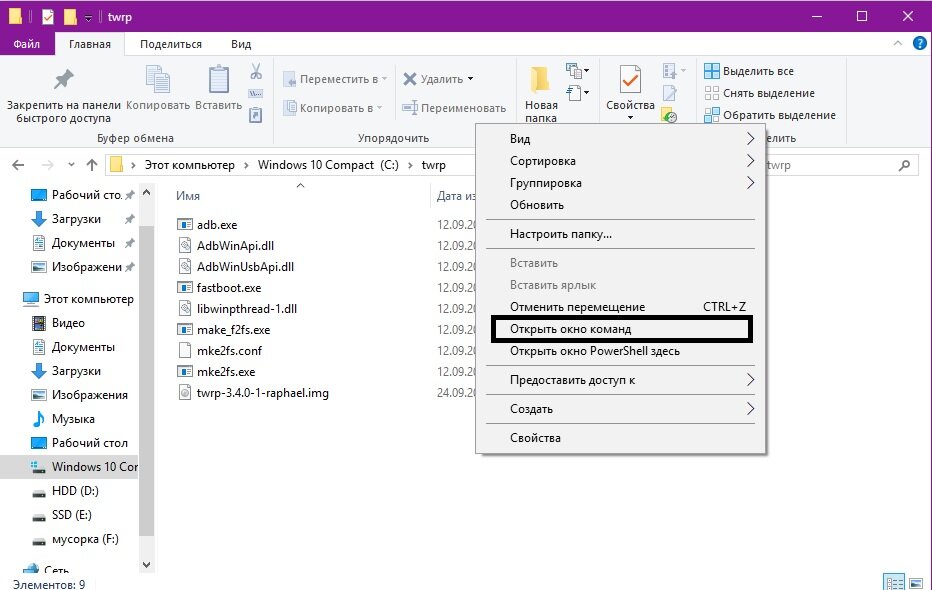The height and width of the screenshot is (590, 932).
Task: Sort by Name column header
Action: (x=188, y=196)
